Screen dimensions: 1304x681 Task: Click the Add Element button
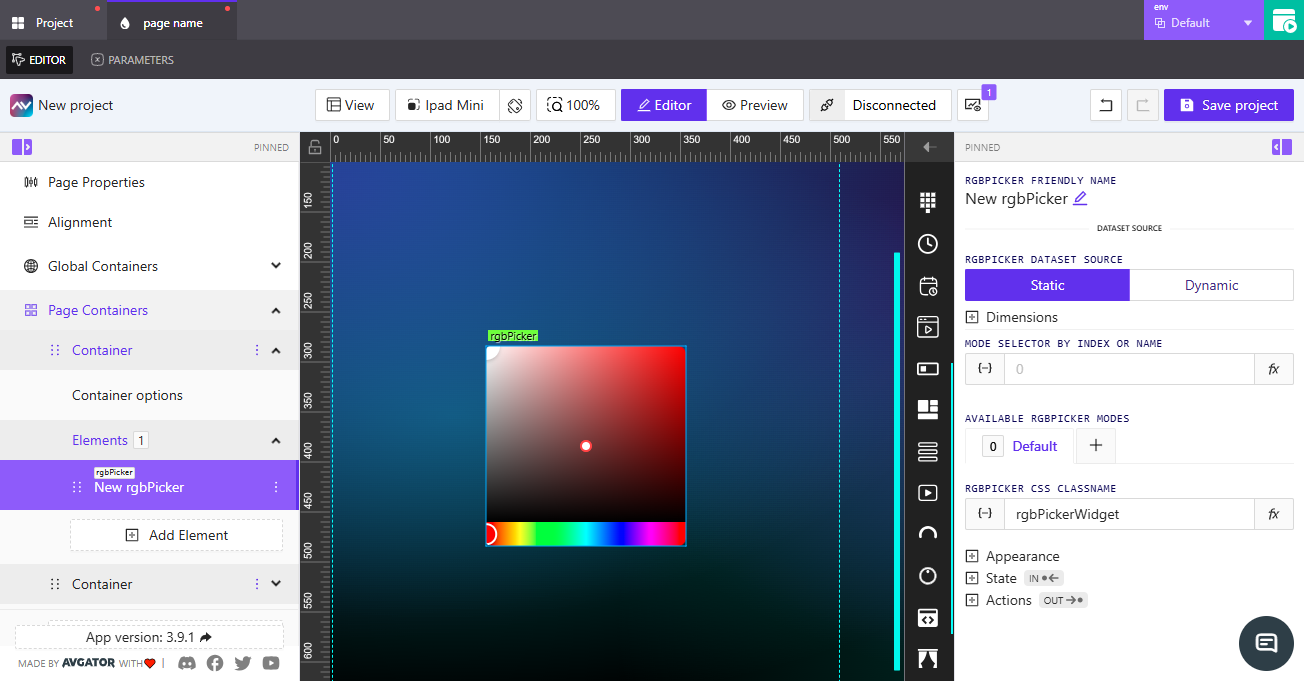[176, 535]
